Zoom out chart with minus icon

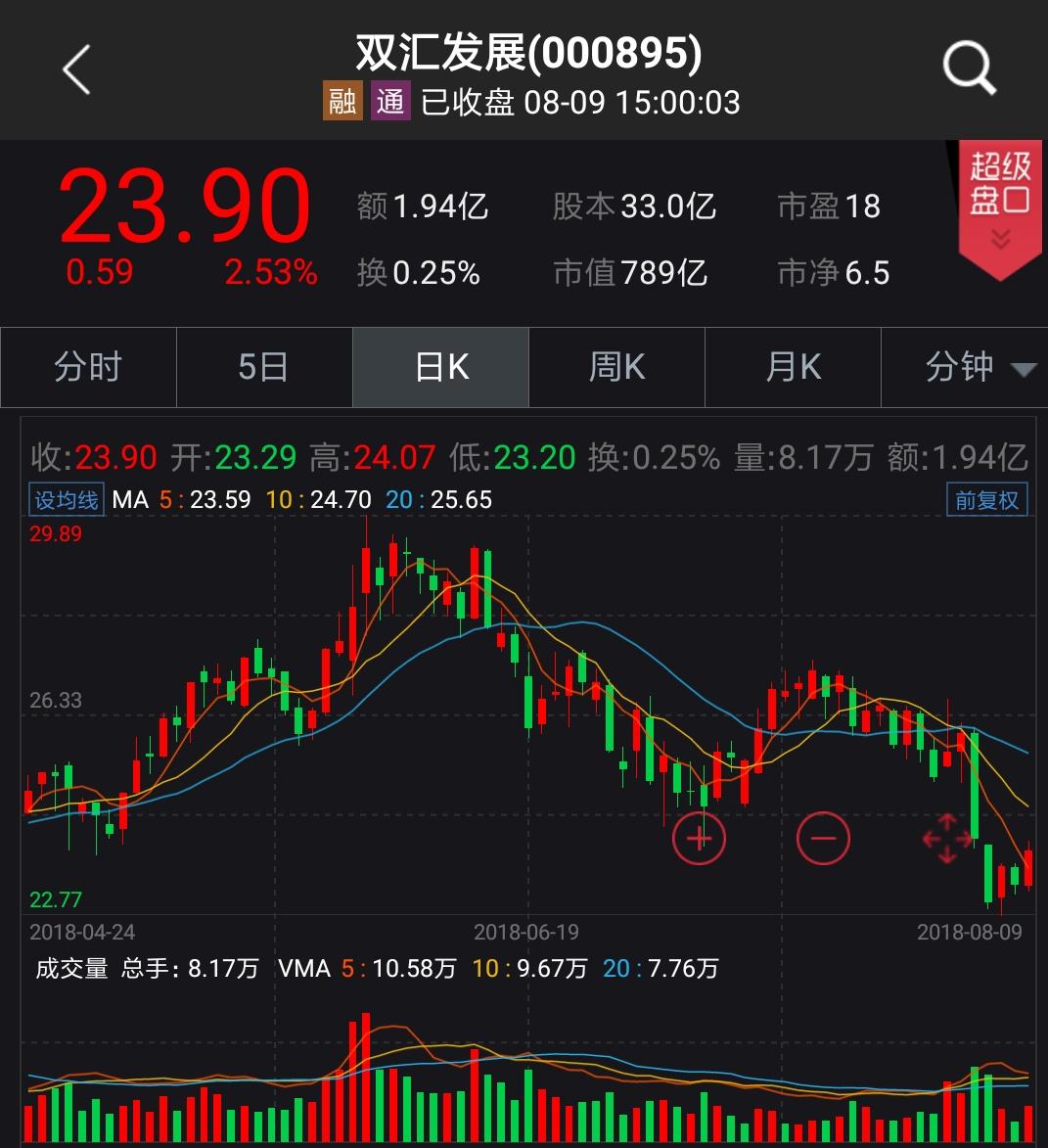(823, 839)
